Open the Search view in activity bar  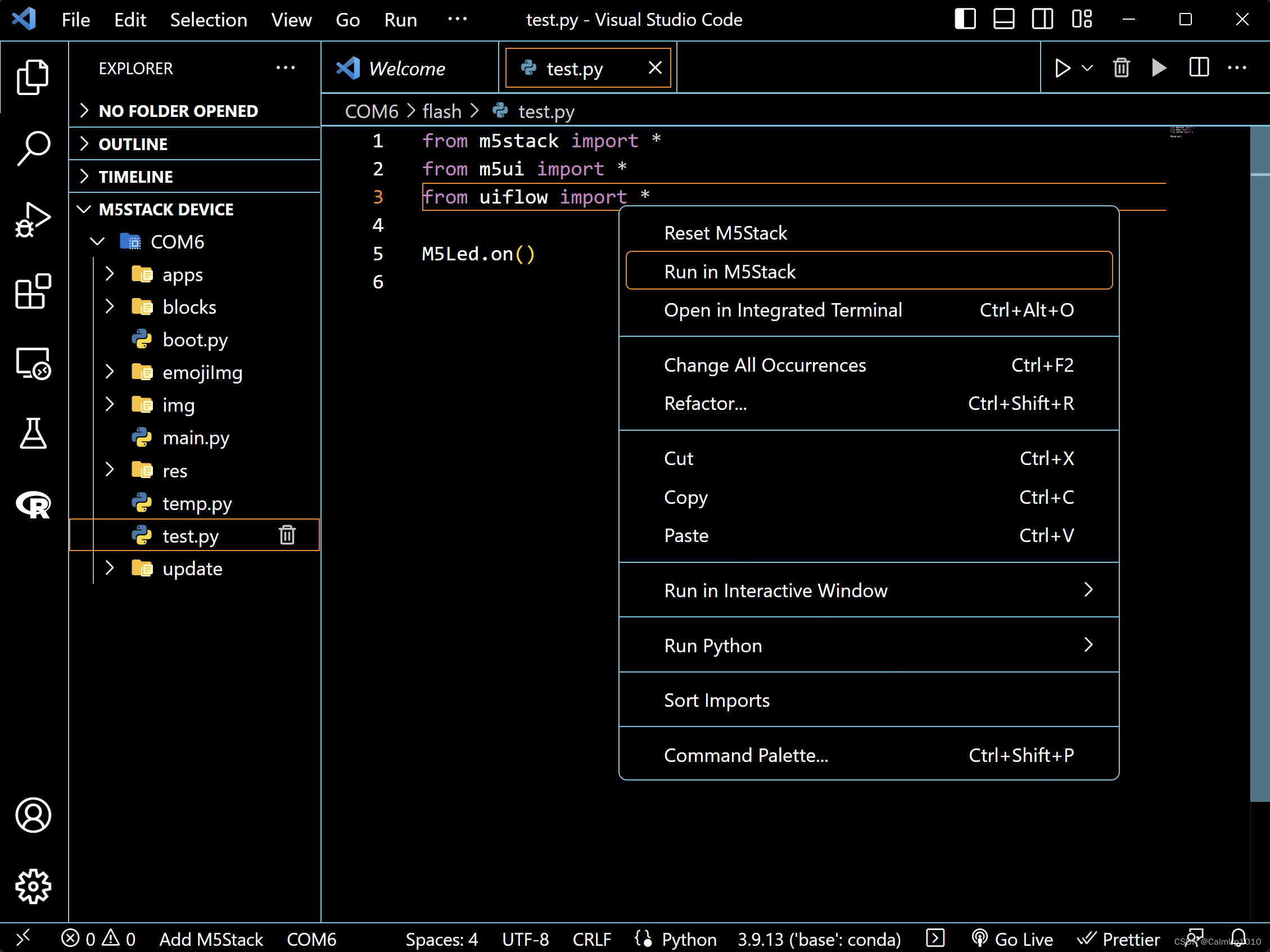(x=33, y=148)
